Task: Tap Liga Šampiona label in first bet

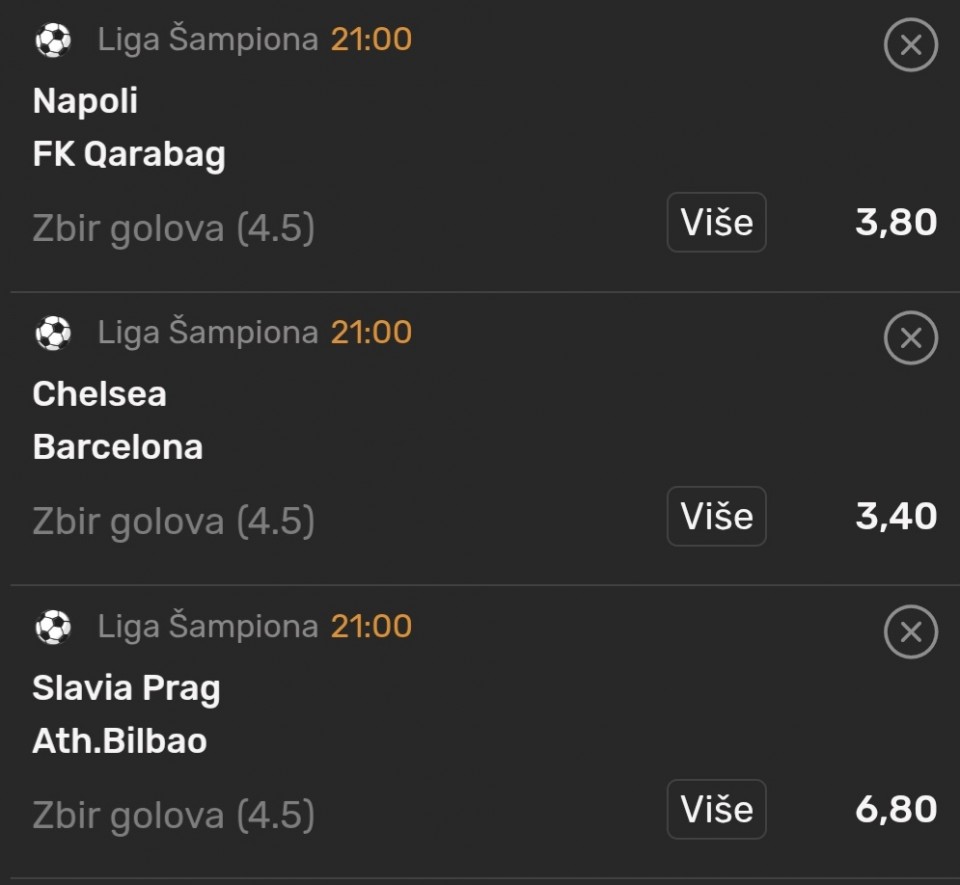Action: click(x=207, y=40)
